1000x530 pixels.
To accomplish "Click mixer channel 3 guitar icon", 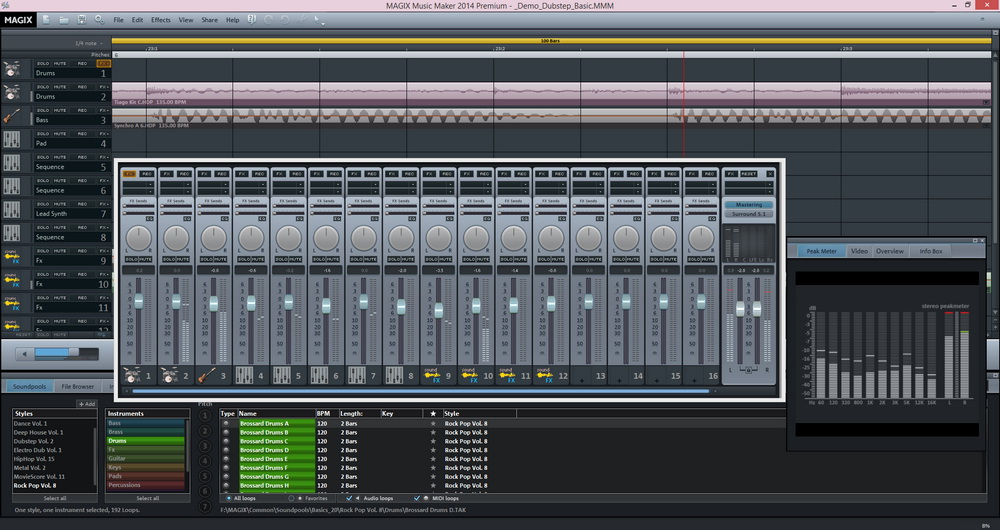I will (x=207, y=375).
